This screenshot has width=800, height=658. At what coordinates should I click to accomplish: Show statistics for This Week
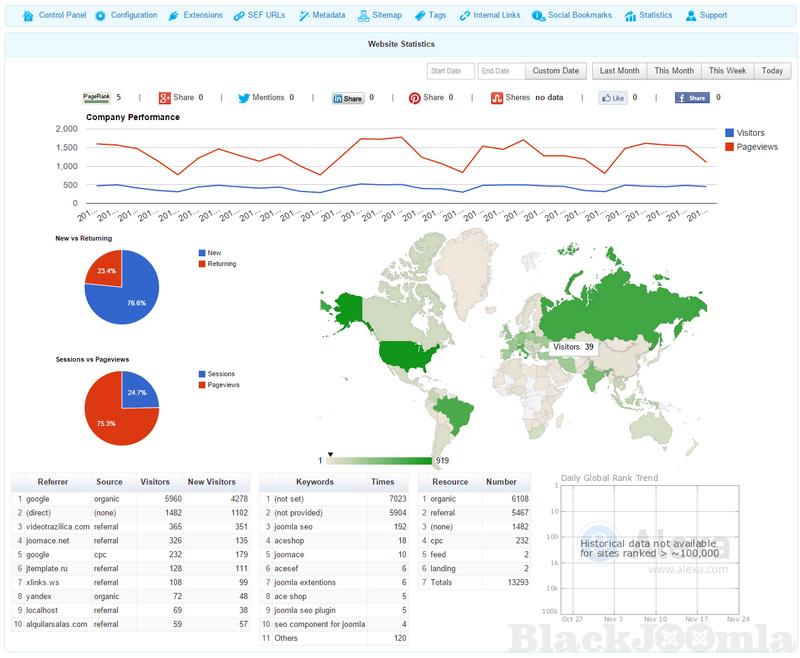[x=727, y=71]
